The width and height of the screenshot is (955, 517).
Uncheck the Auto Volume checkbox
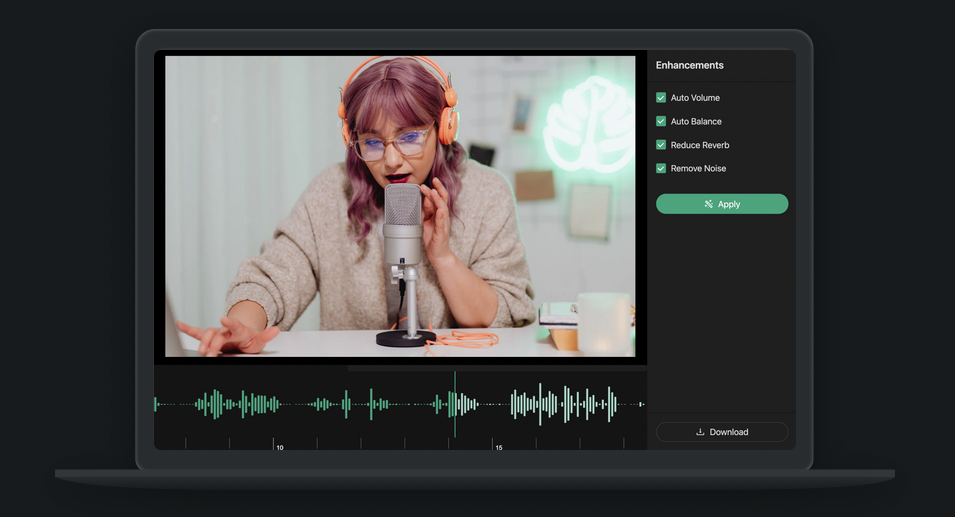(x=661, y=98)
